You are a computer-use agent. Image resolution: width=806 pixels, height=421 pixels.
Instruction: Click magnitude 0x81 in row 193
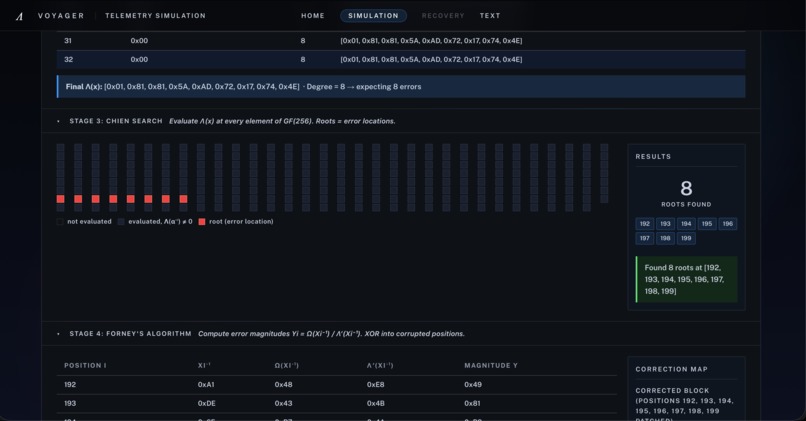pos(472,404)
